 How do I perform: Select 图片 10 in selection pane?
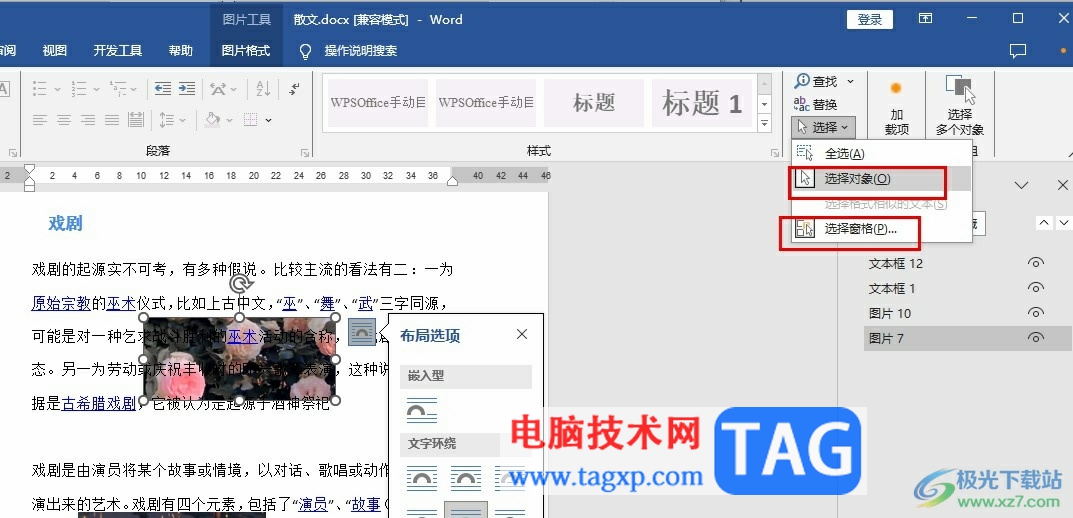coord(890,313)
